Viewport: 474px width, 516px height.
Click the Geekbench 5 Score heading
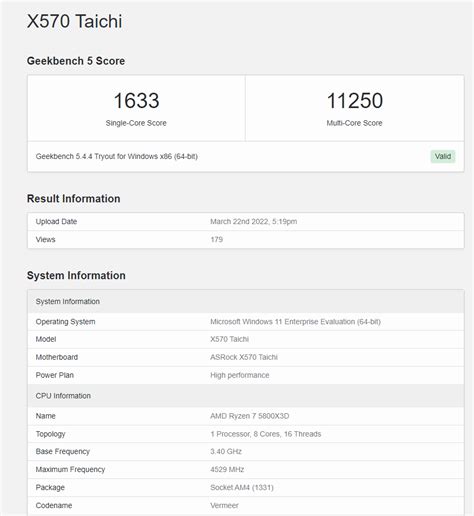76,61
